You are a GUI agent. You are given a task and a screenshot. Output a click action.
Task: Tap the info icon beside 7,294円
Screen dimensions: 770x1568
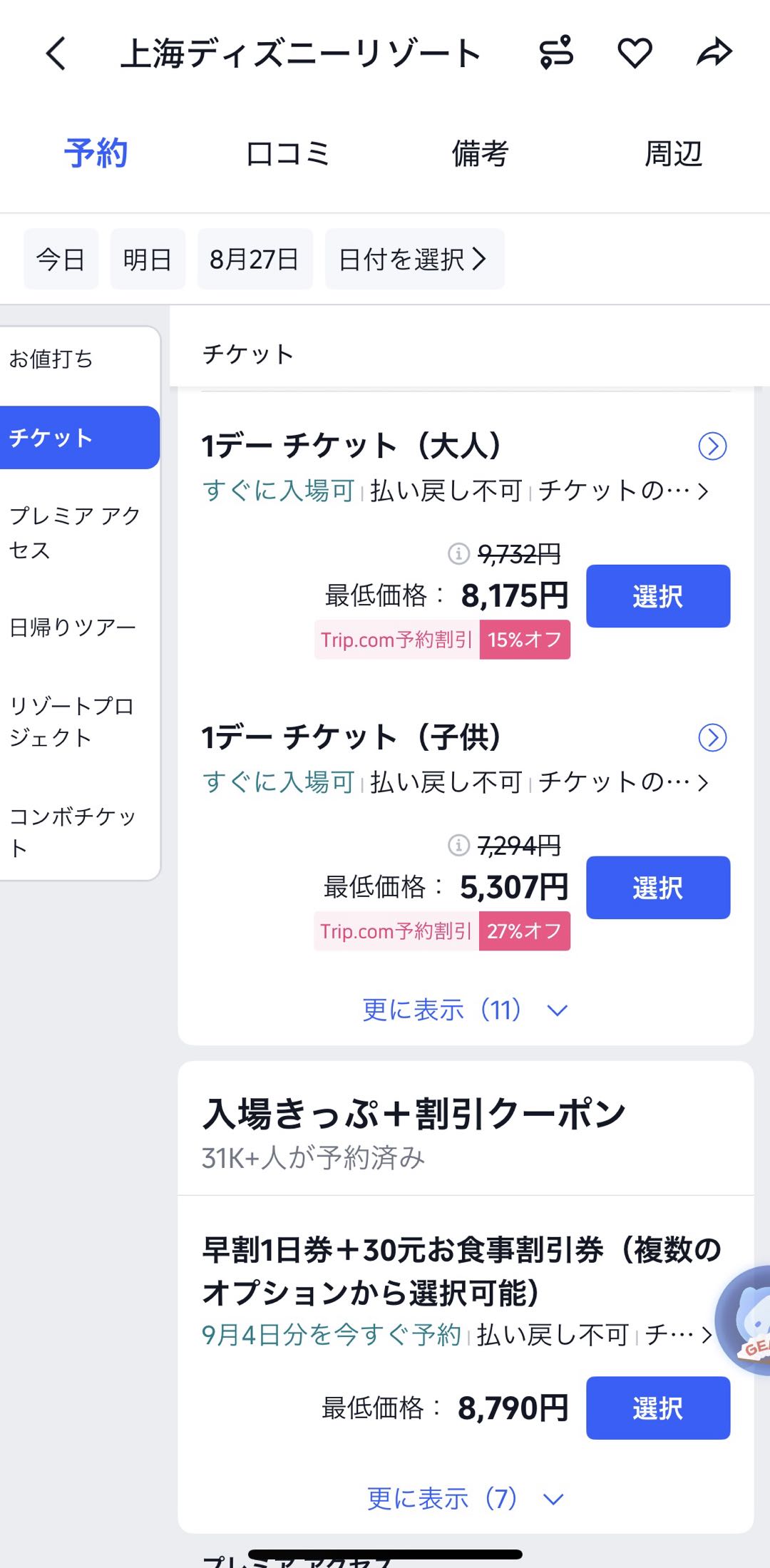[x=458, y=845]
